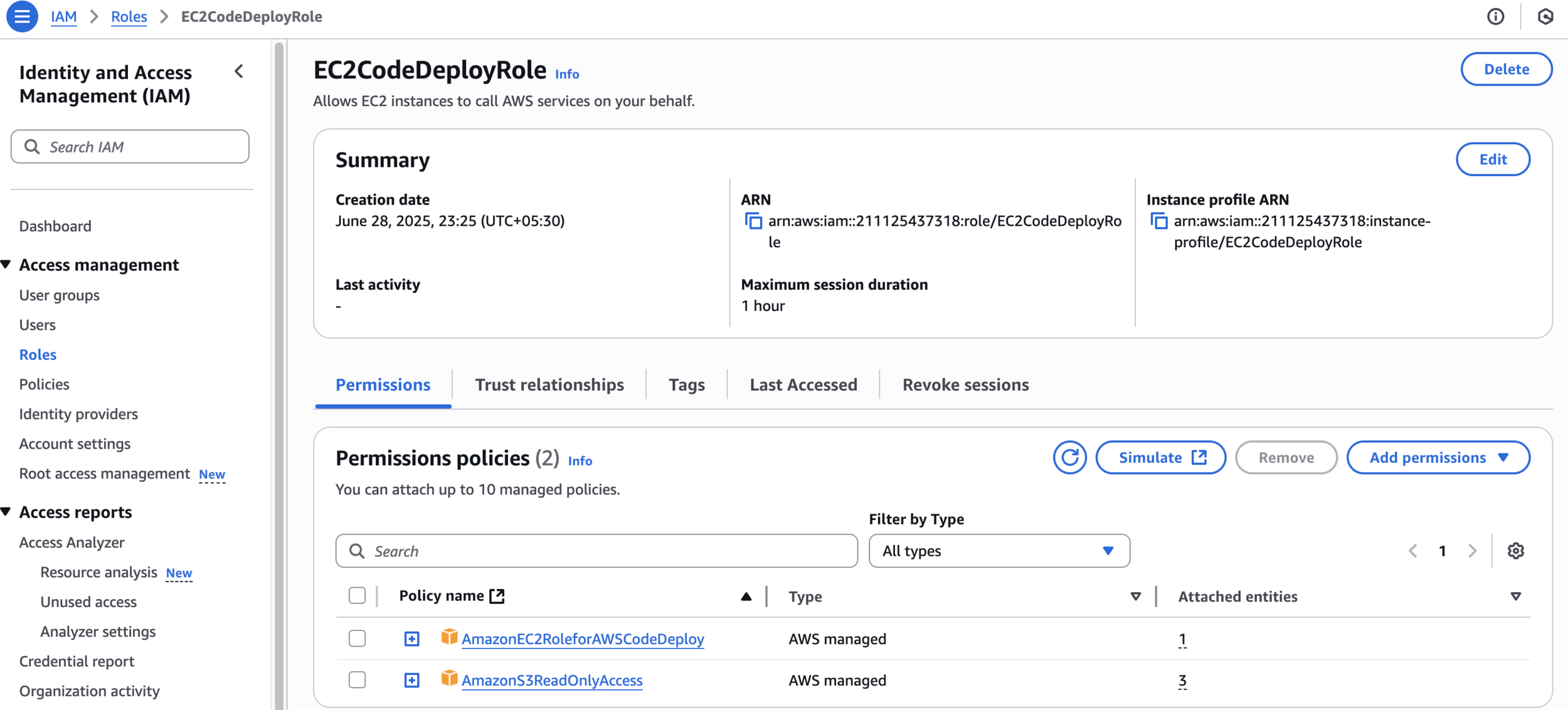Click the info circle icon top right

coord(1495,16)
